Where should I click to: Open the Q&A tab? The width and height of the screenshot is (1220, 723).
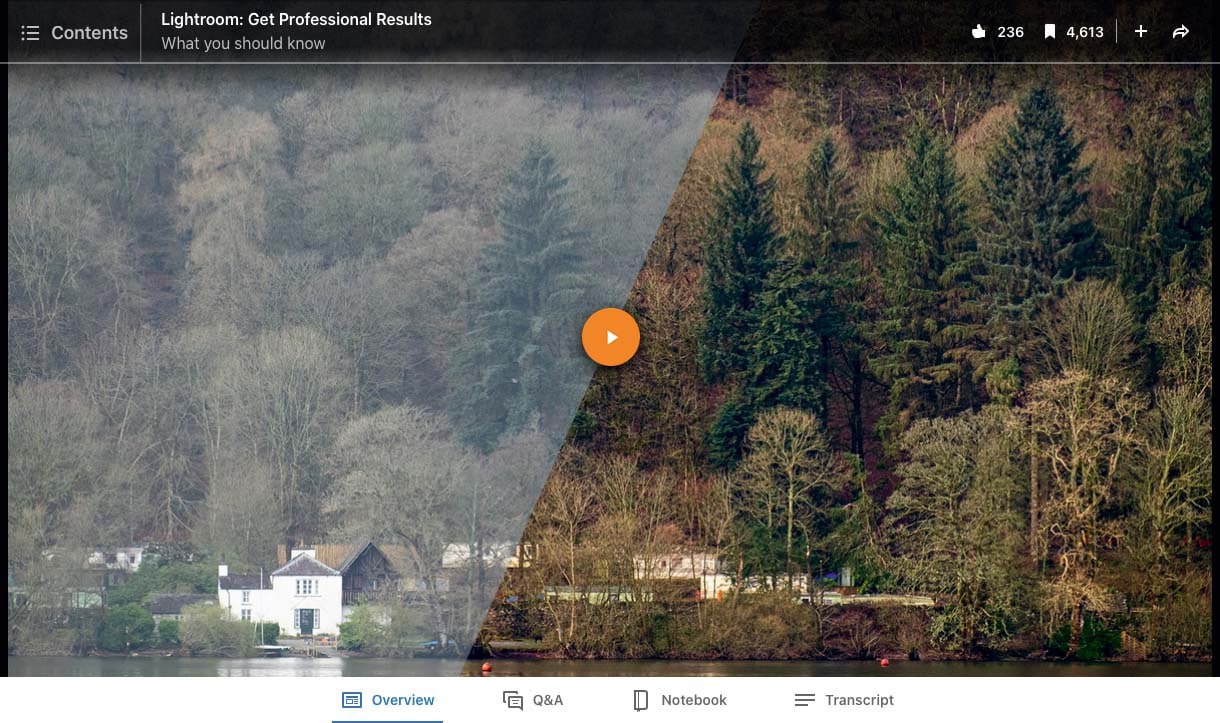[533, 700]
